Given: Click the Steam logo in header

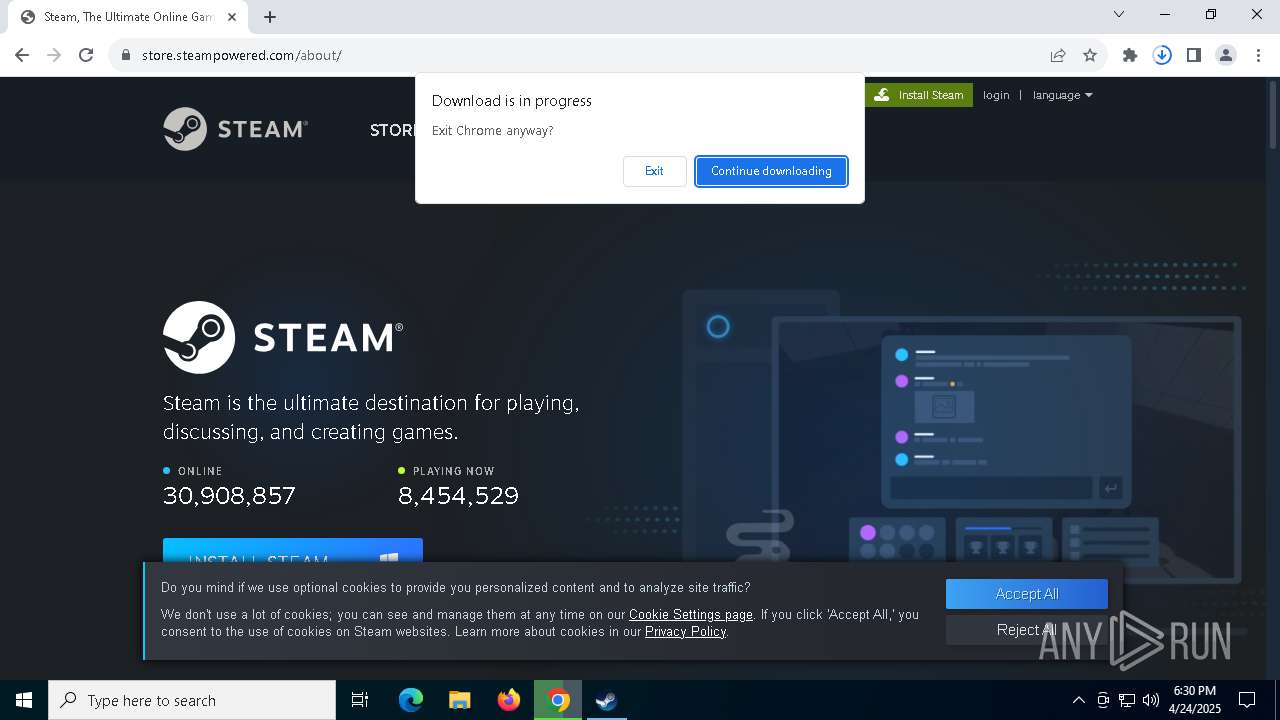Looking at the screenshot, I should coord(235,129).
